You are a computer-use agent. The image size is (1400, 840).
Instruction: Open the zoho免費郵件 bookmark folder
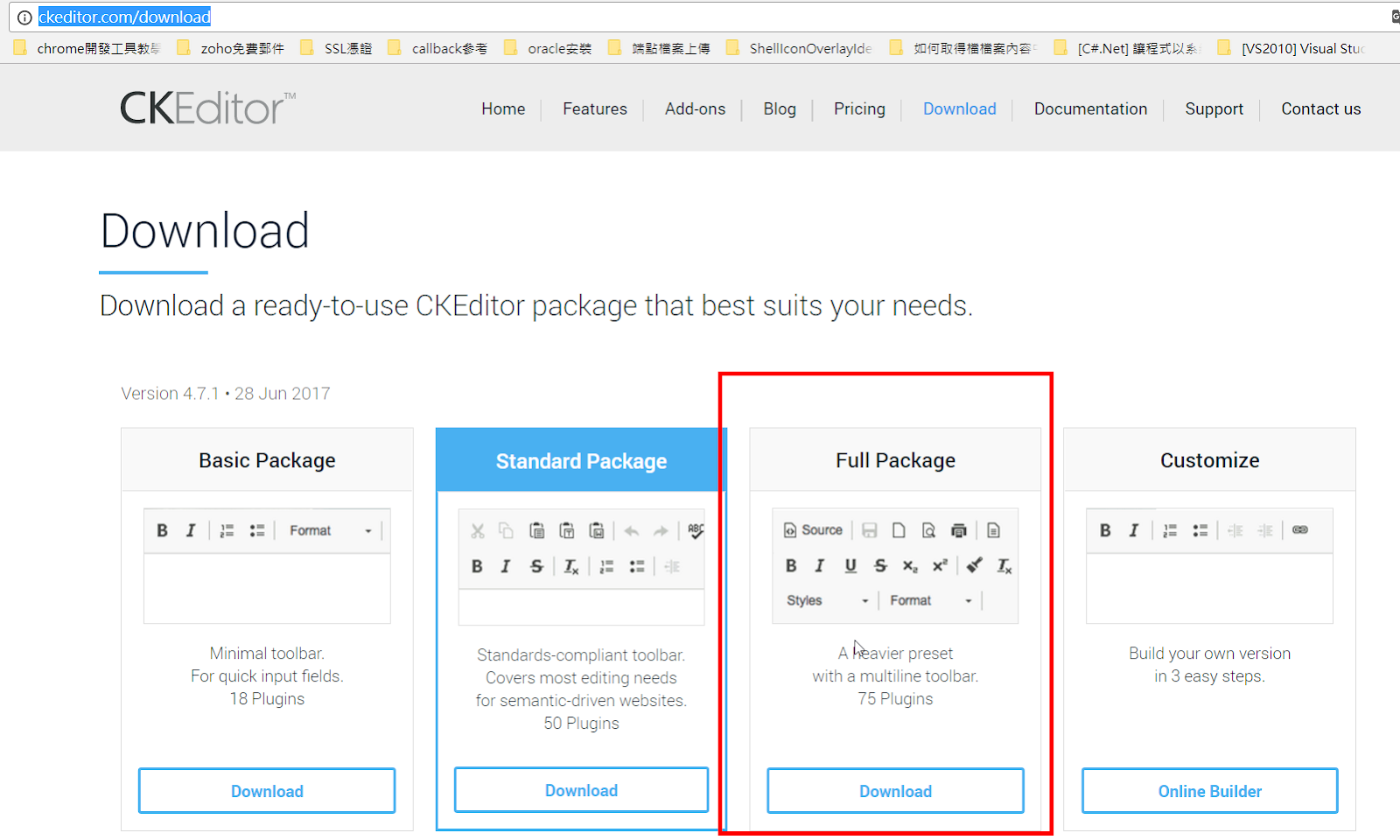coord(231,48)
